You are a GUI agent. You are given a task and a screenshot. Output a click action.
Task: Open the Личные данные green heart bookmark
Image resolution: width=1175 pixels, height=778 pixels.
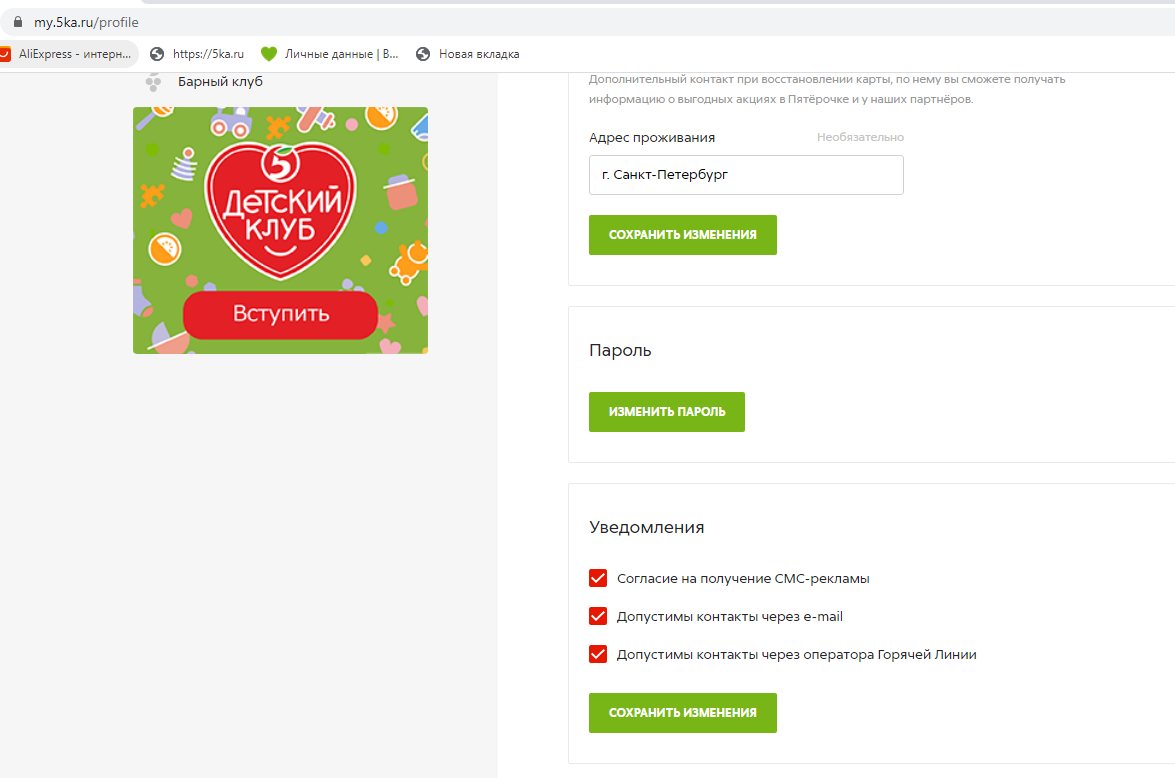[330, 54]
